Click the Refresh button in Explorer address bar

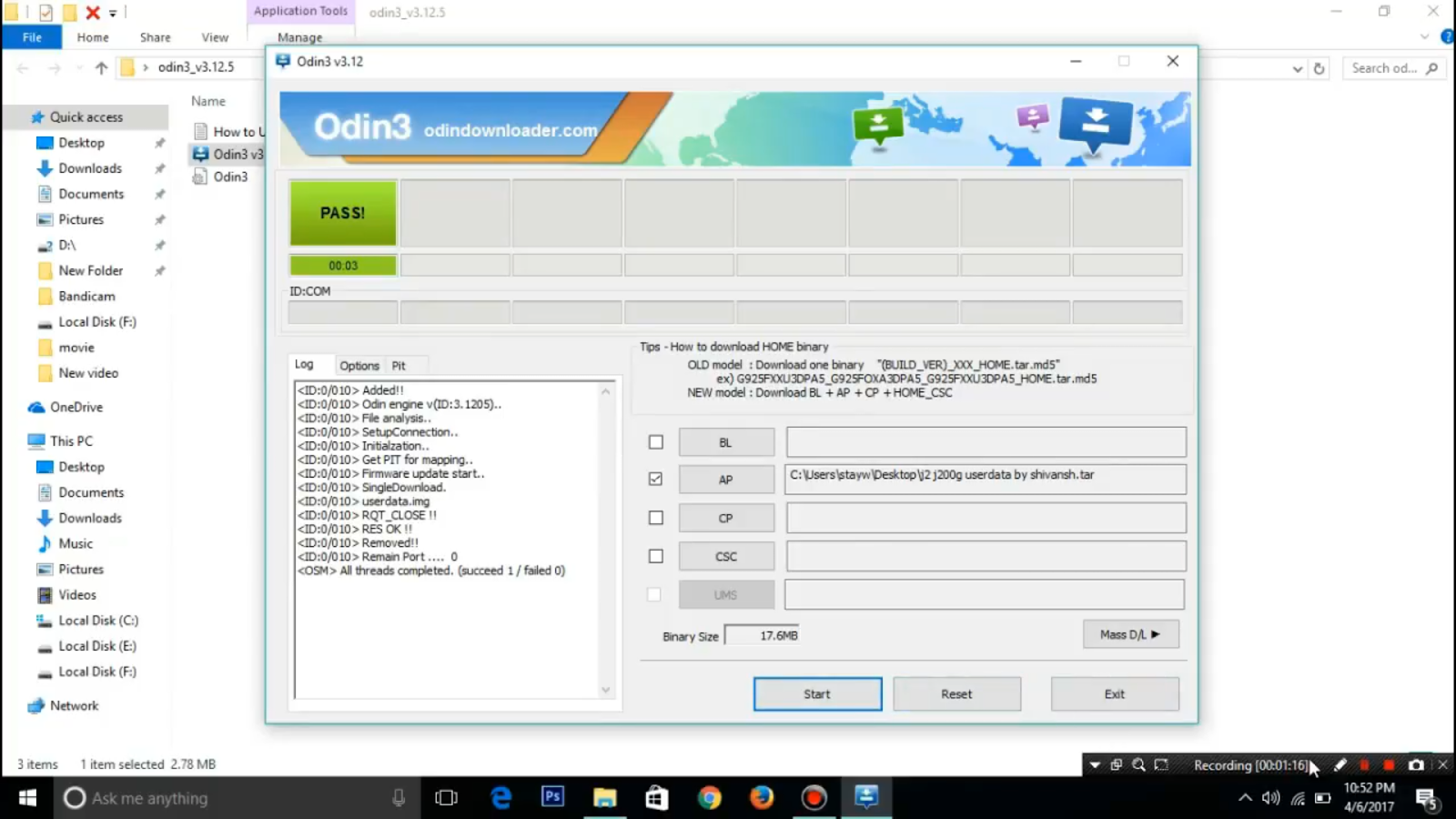(x=1319, y=68)
